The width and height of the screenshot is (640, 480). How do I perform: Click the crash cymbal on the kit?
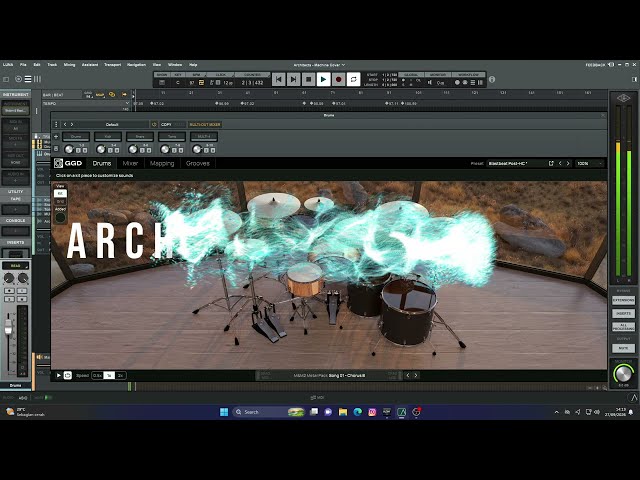(x=274, y=203)
